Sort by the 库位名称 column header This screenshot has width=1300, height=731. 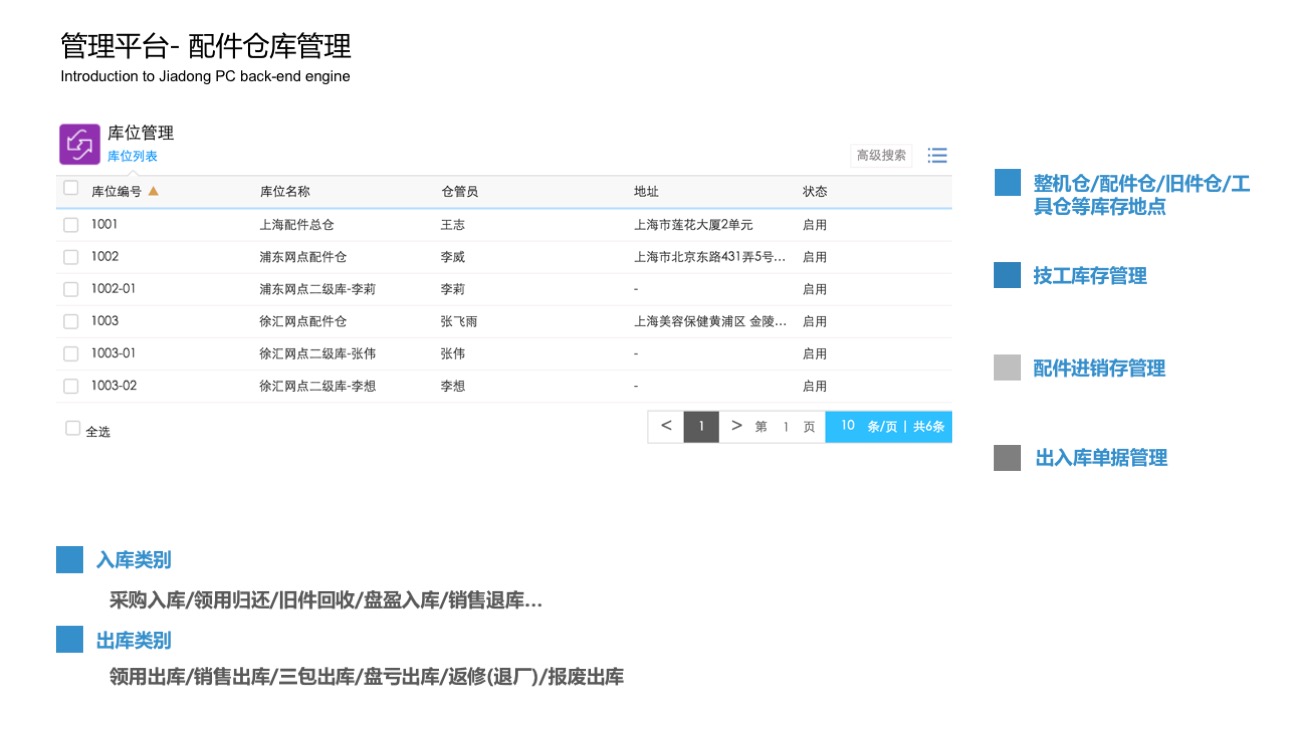[285, 192]
